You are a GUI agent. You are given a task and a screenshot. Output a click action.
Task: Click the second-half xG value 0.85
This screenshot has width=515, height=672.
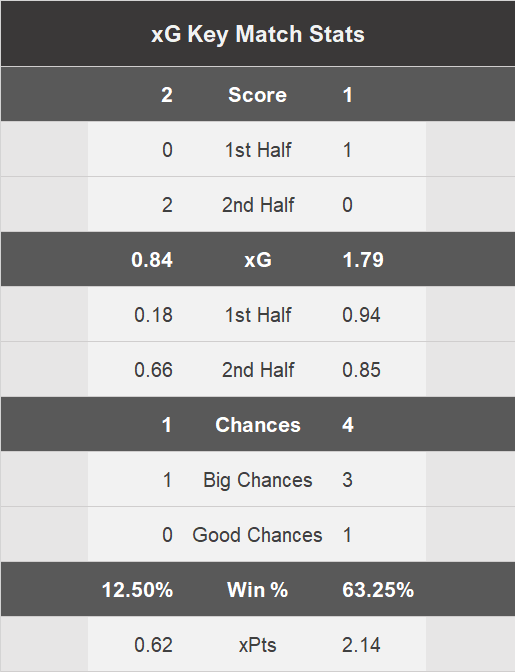pyautogui.click(x=361, y=370)
